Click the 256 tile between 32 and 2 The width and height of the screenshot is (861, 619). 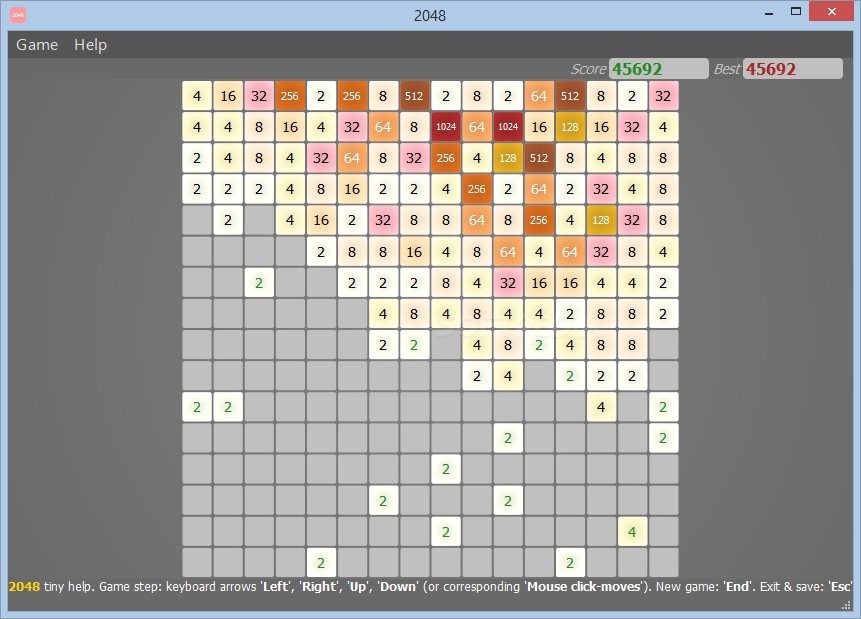290,96
